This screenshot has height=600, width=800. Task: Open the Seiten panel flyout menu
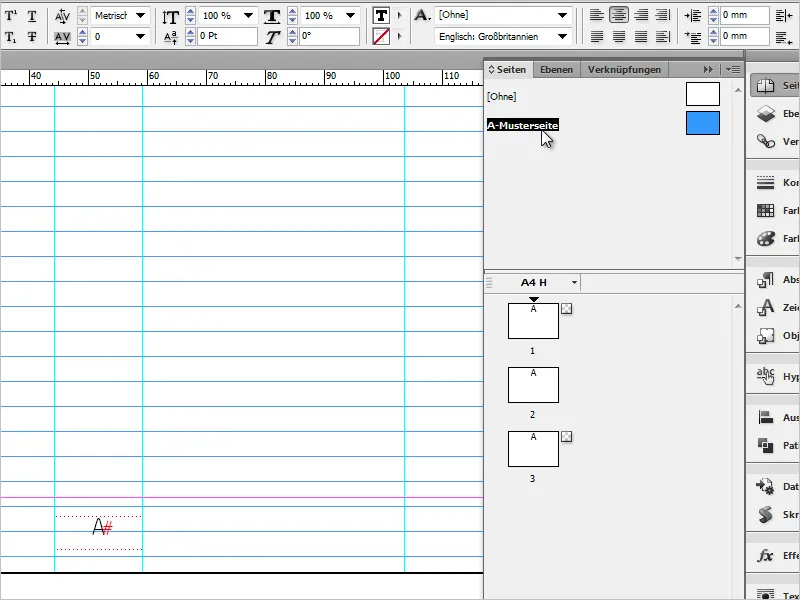(x=733, y=69)
